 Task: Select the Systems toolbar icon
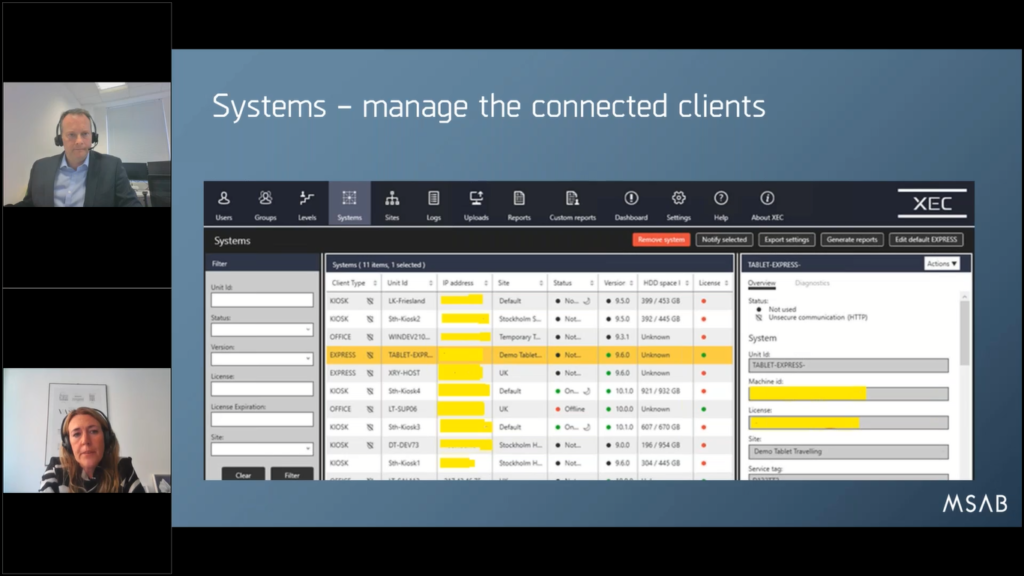349,204
